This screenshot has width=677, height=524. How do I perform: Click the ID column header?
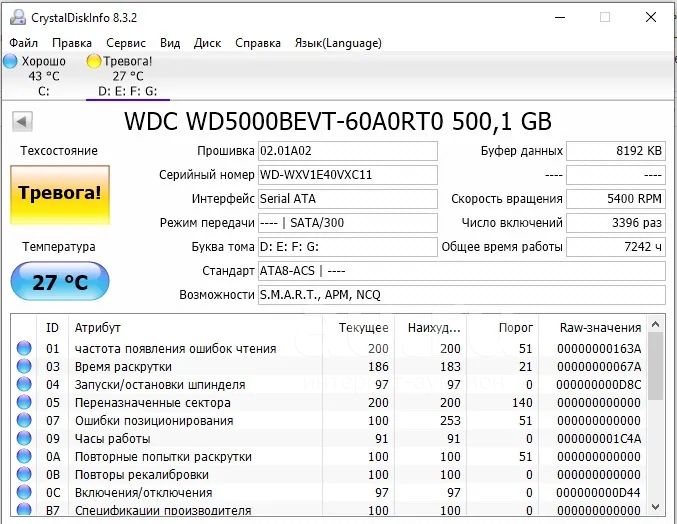click(52, 328)
